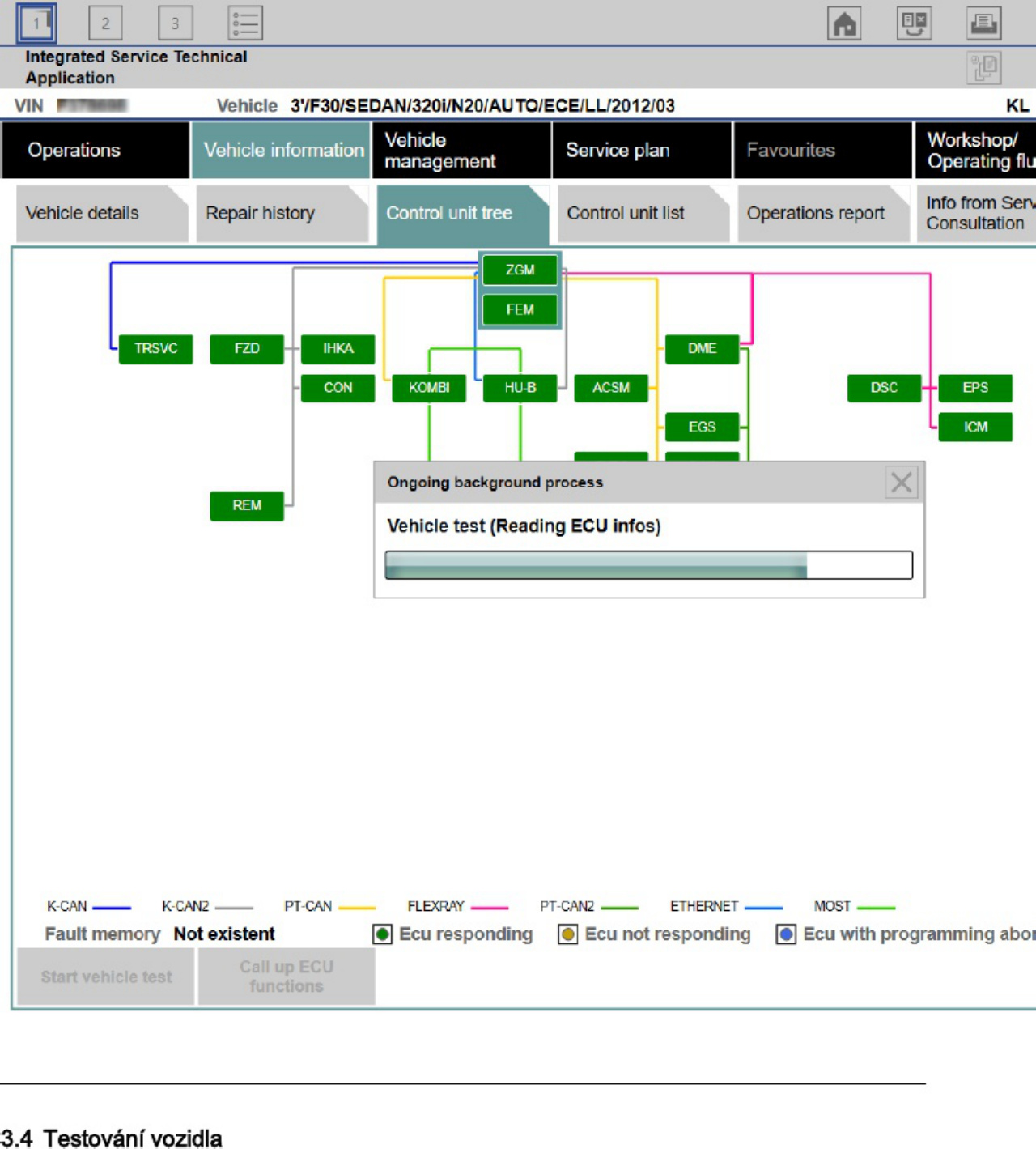Click the copy documents icon below printer
This screenshot has width=1036, height=1149.
[983, 67]
